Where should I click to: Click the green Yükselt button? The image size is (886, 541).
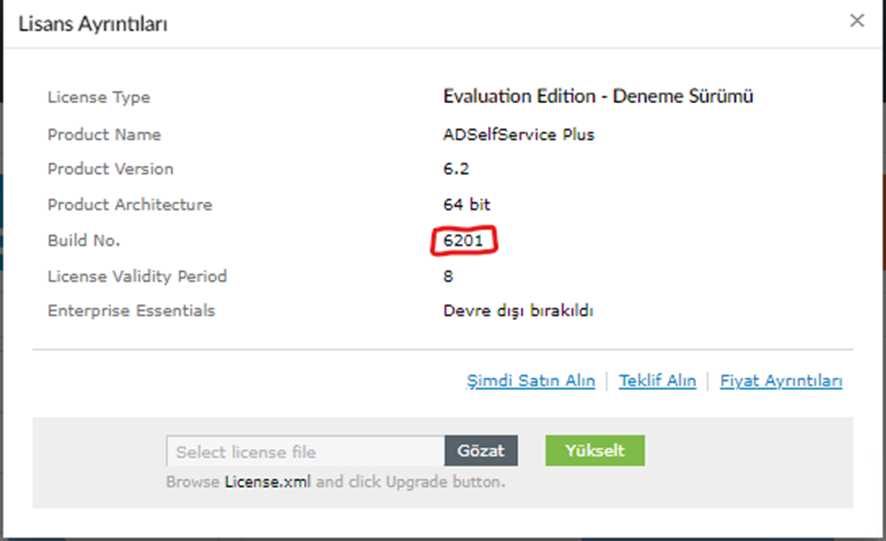(595, 451)
